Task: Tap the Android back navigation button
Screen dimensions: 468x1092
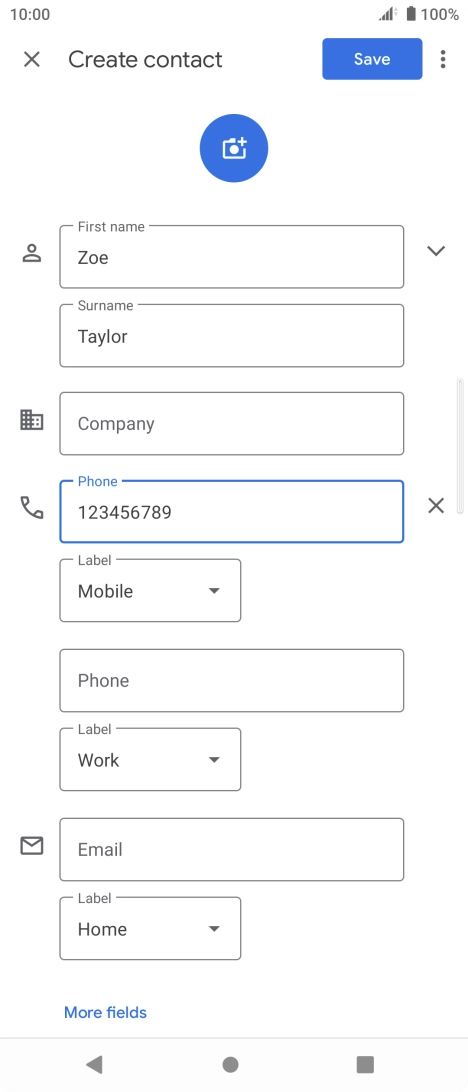Action: (x=94, y=1064)
